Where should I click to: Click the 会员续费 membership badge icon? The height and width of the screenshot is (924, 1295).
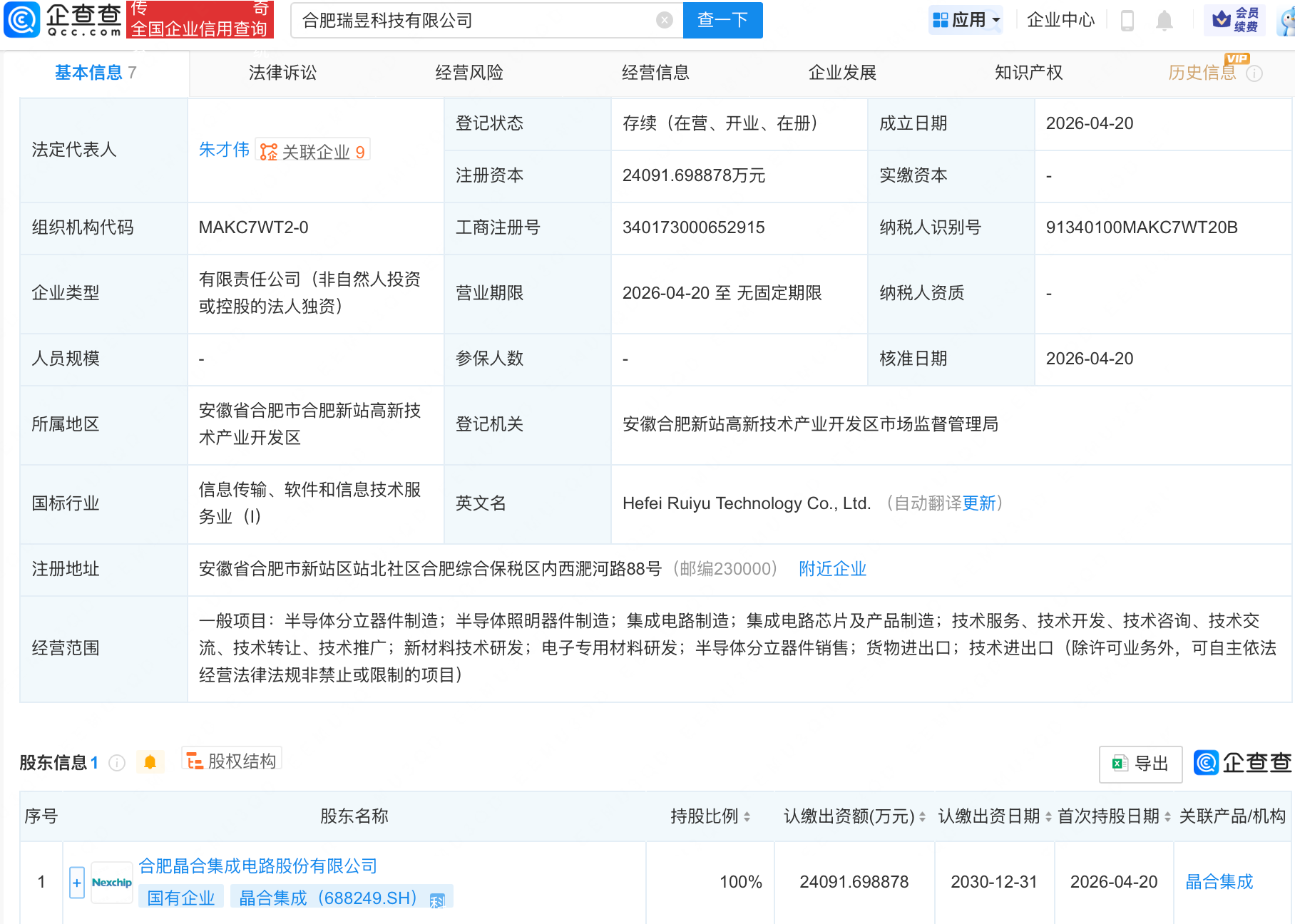[x=1220, y=19]
